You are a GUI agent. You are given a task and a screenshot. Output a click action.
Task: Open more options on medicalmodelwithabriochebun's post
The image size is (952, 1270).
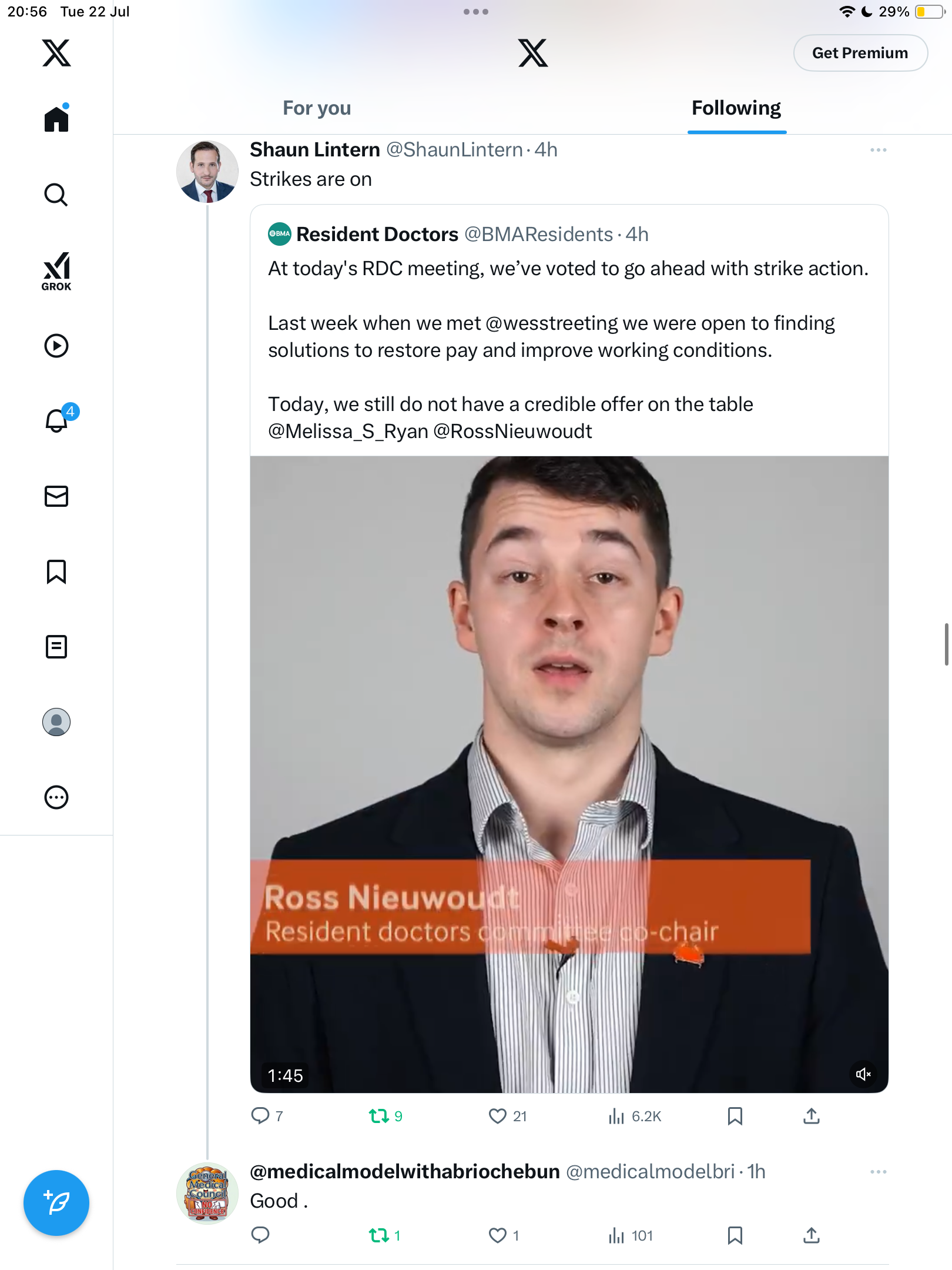[x=879, y=1172]
